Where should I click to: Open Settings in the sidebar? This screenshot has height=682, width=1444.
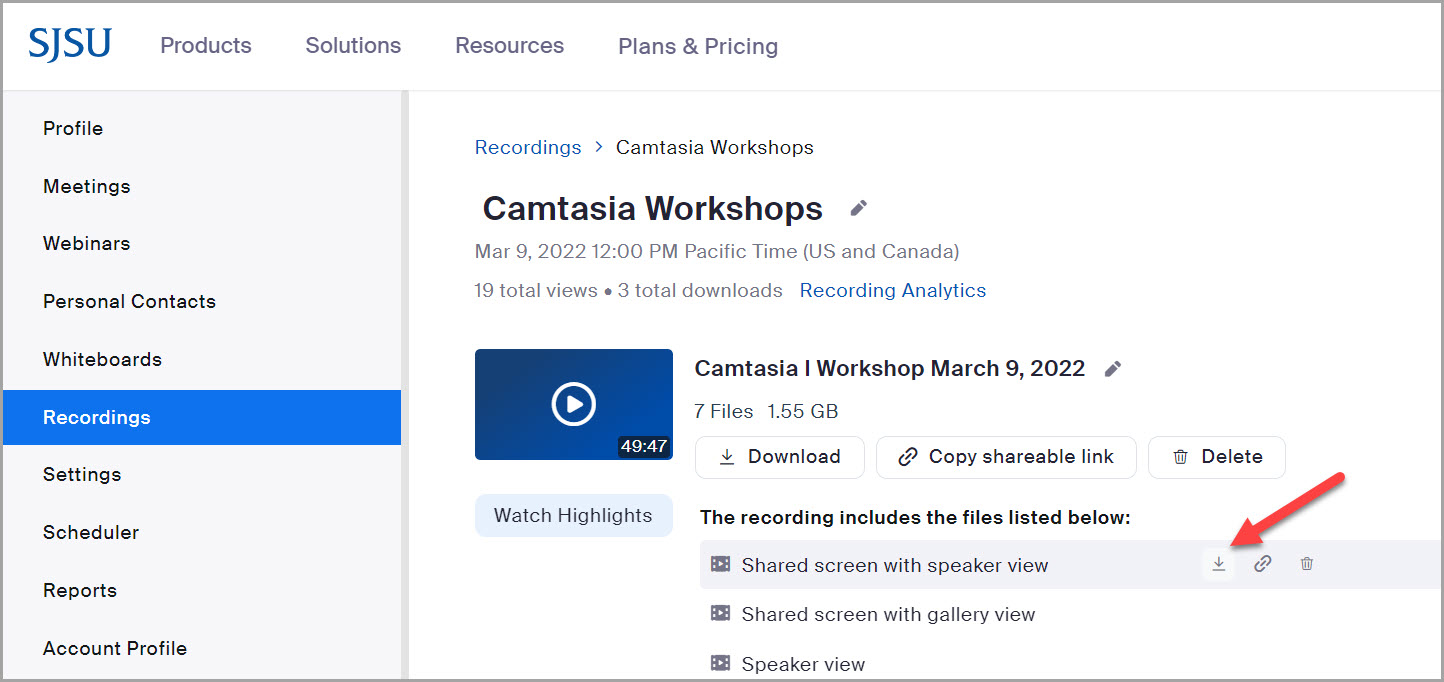[x=82, y=475]
